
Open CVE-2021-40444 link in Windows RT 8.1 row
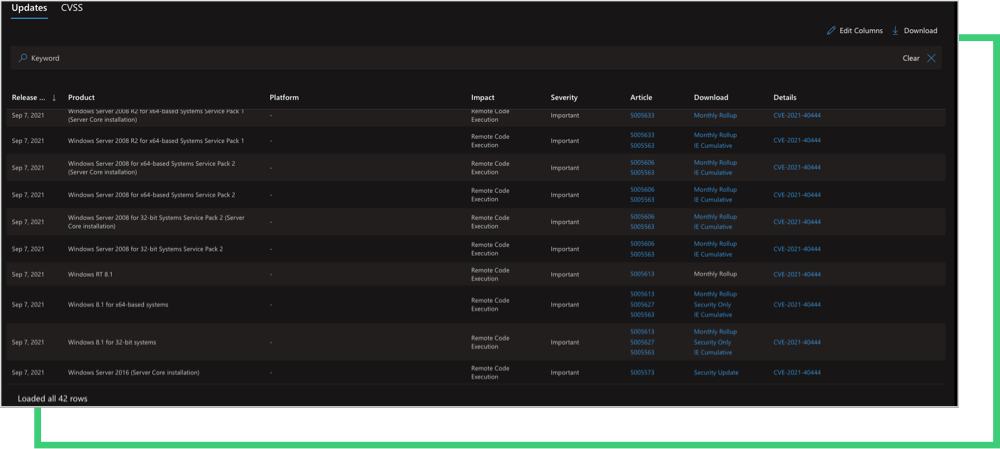pos(797,274)
